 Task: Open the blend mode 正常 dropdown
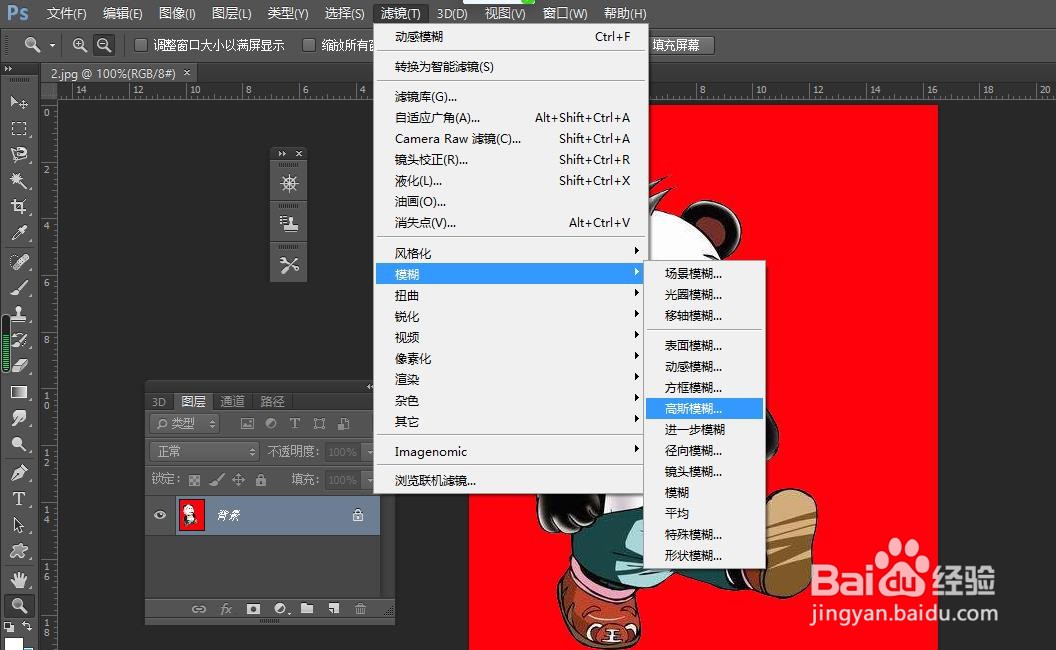tap(205, 451)
